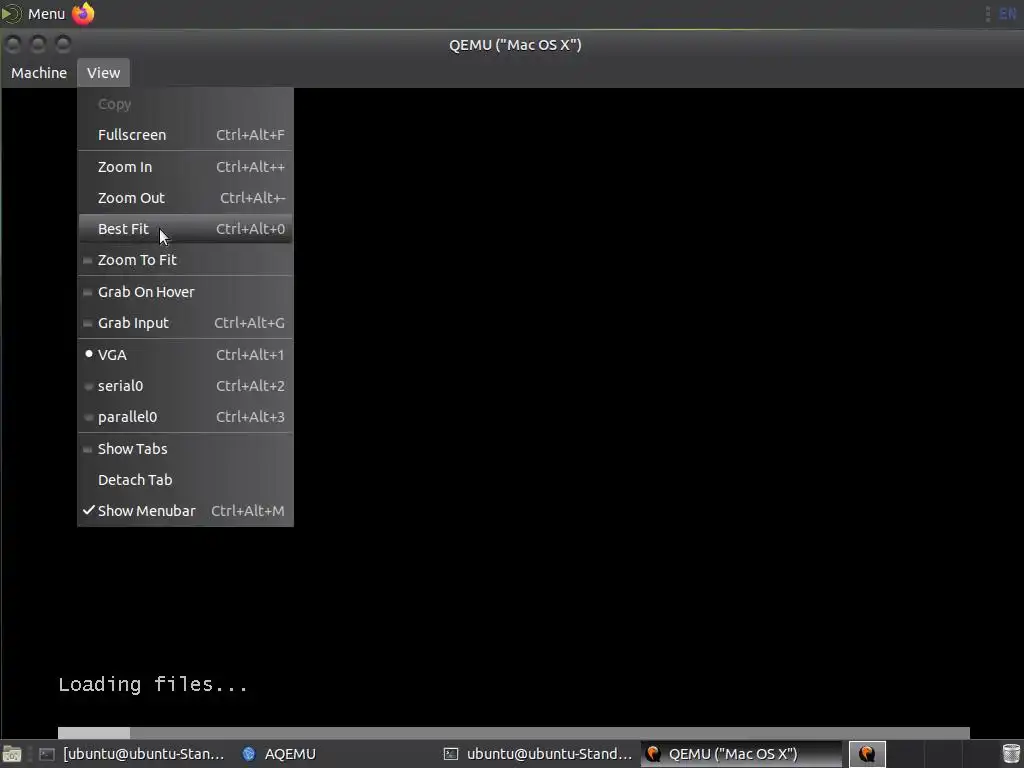Click standalone QEMU icon button in taskbar

(867, 754)
